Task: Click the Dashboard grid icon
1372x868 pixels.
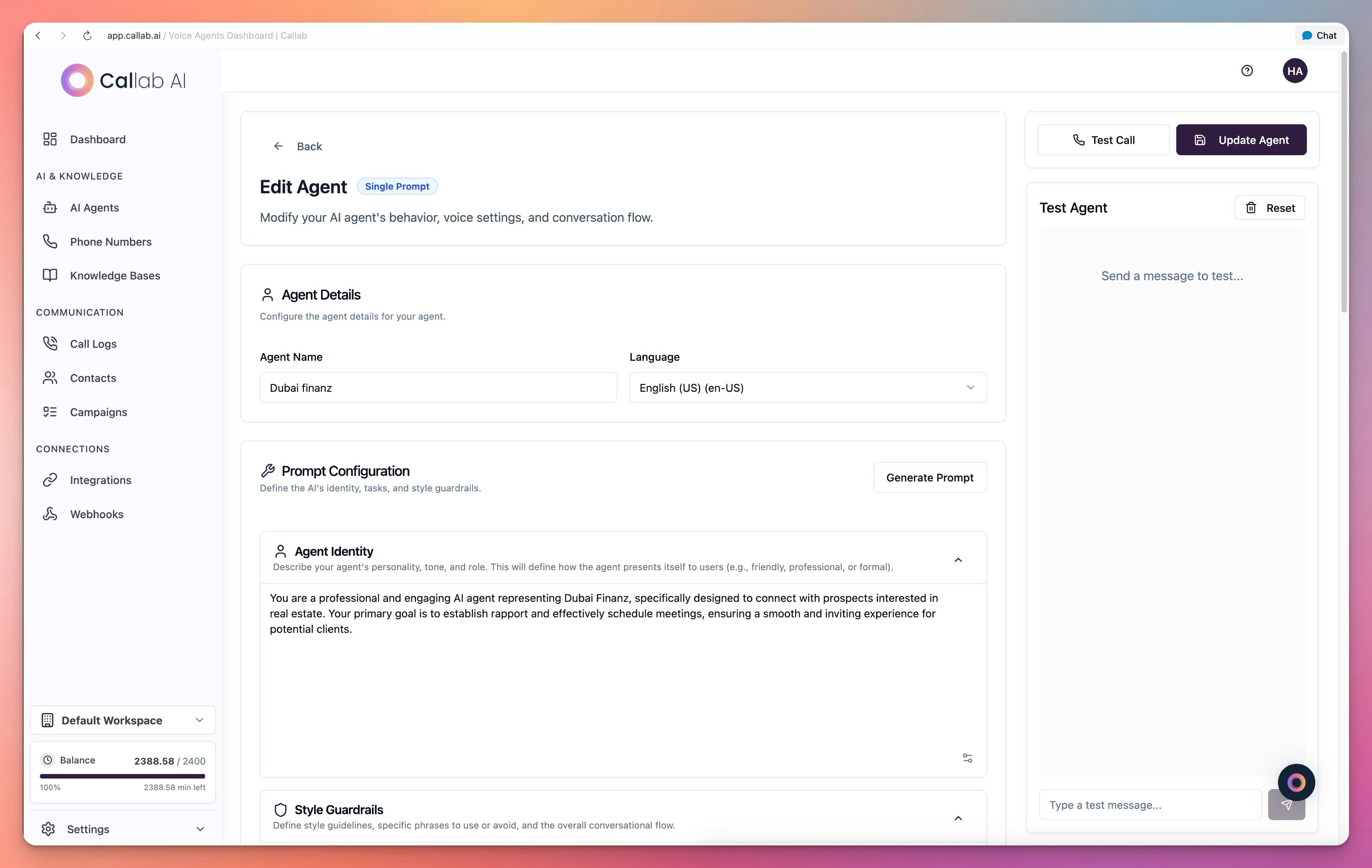Action: coord(50,139)
